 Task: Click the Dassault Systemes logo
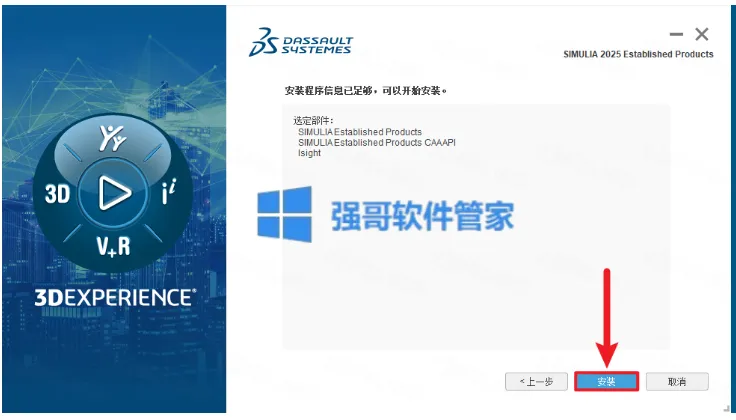[x=301, y=42]
